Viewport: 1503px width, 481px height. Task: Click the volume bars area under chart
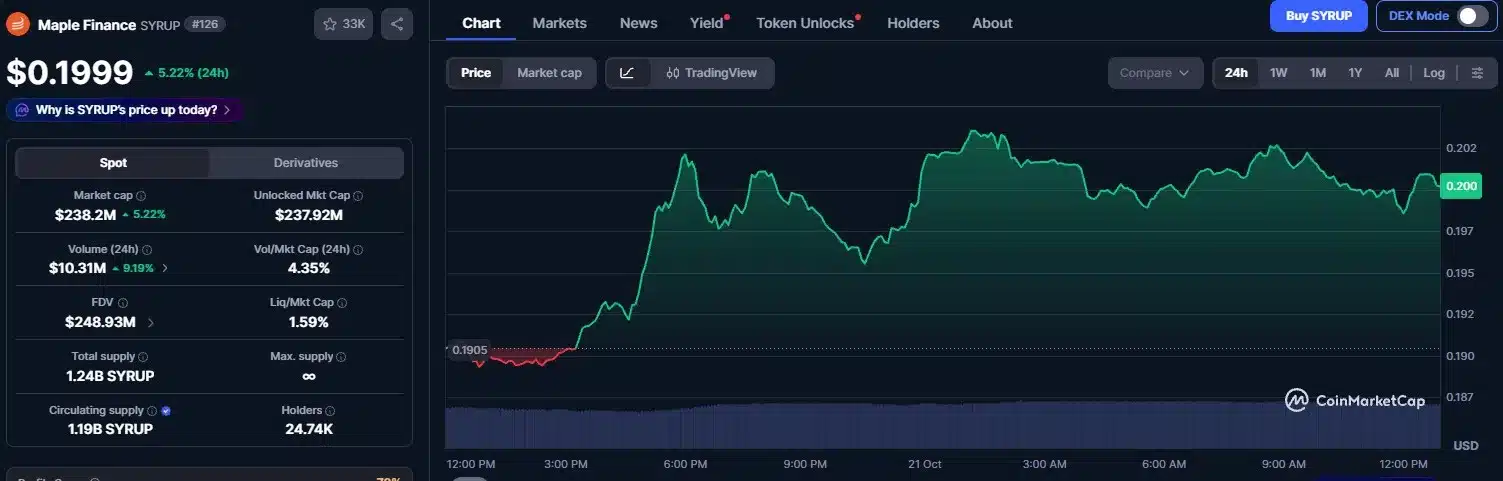click(x=942, y=425)
